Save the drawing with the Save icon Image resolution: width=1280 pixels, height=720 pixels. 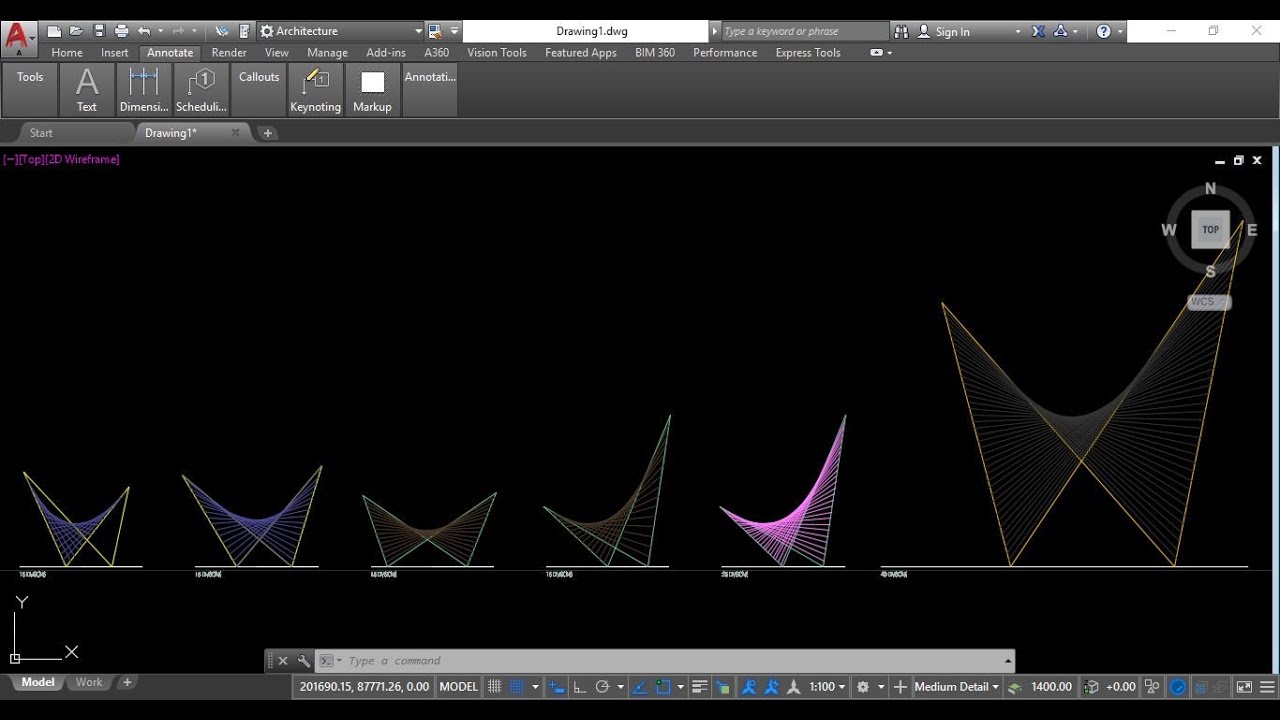(x=98, y=31)
